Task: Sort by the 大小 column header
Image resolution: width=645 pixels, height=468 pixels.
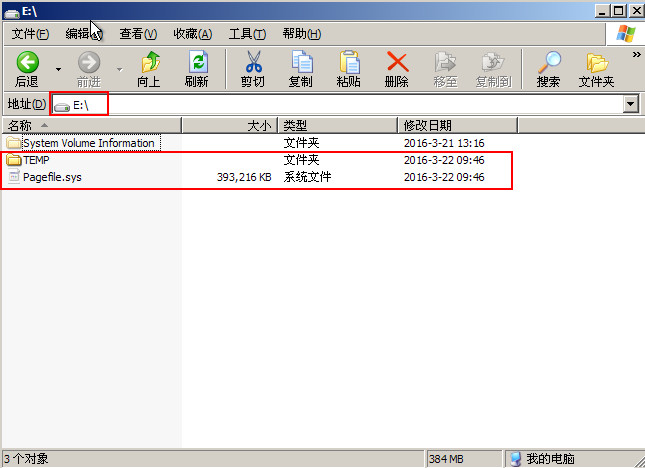Action: (x=230, y=125)
